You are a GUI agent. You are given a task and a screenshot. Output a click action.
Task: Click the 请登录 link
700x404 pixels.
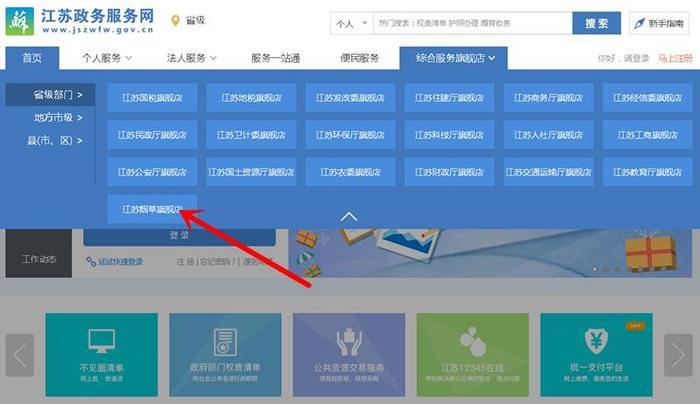point(636,58)
